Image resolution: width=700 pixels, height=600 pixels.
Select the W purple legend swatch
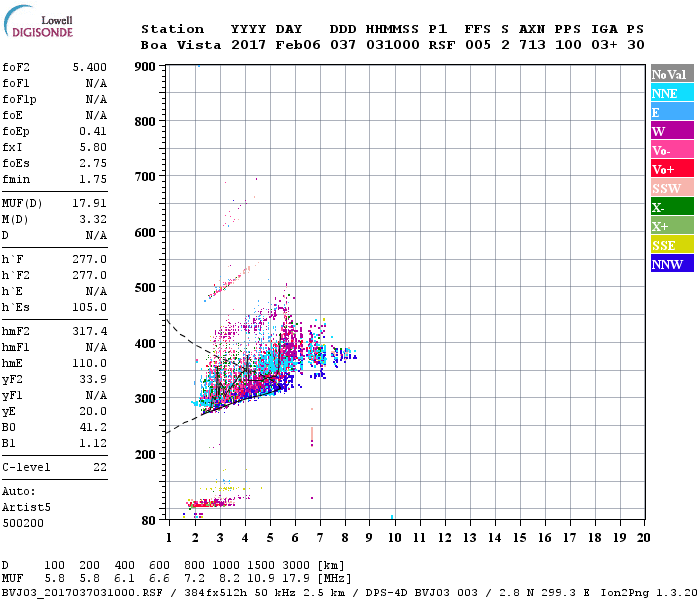[672, 131]
